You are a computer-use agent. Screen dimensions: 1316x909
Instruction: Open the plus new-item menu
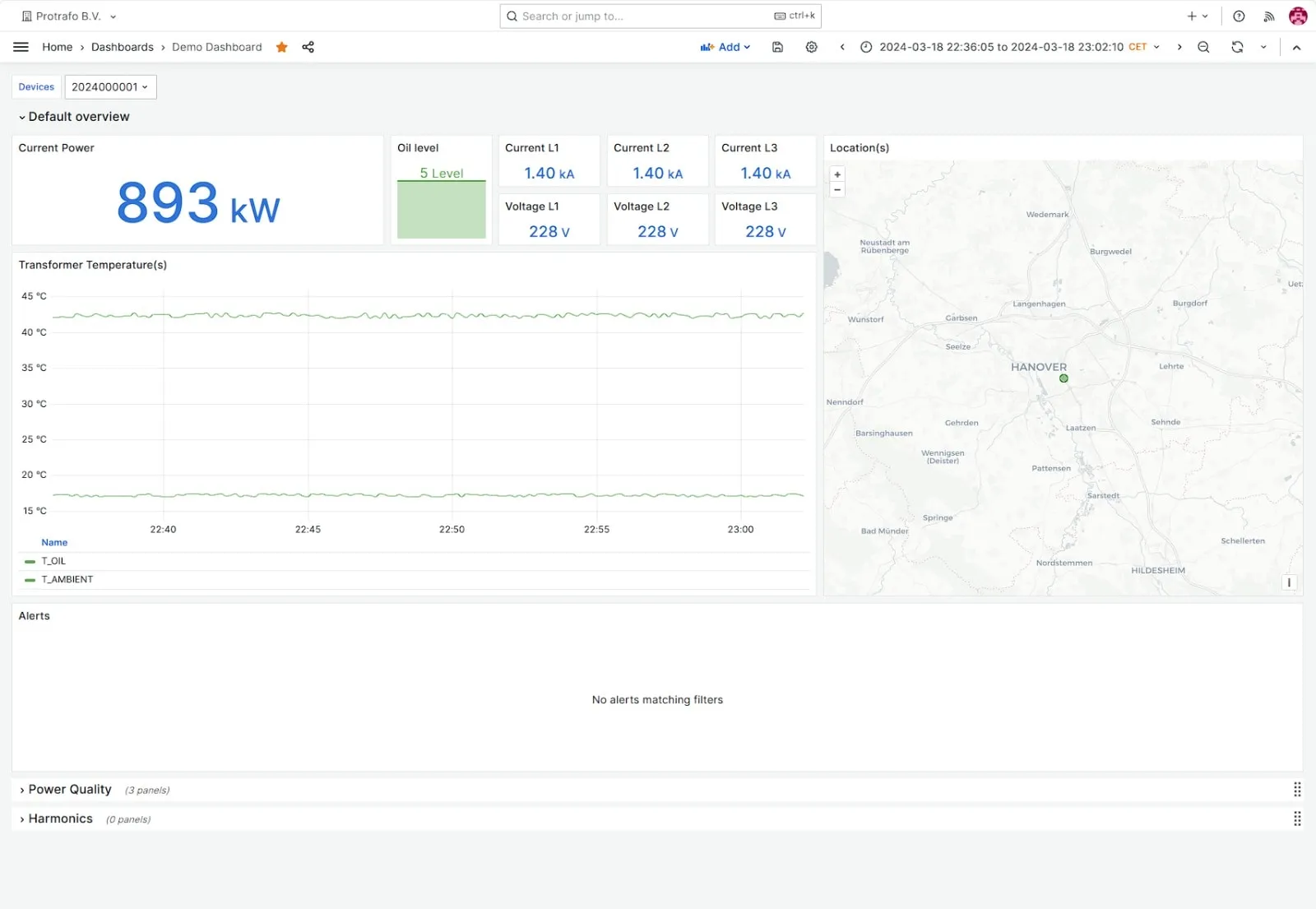pos(1197,16)
